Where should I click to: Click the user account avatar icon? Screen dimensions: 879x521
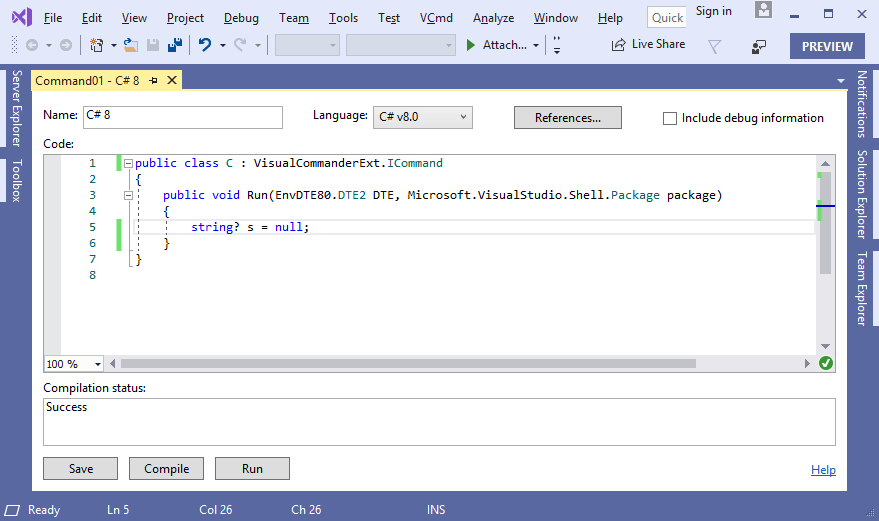(x=764, y=11)
